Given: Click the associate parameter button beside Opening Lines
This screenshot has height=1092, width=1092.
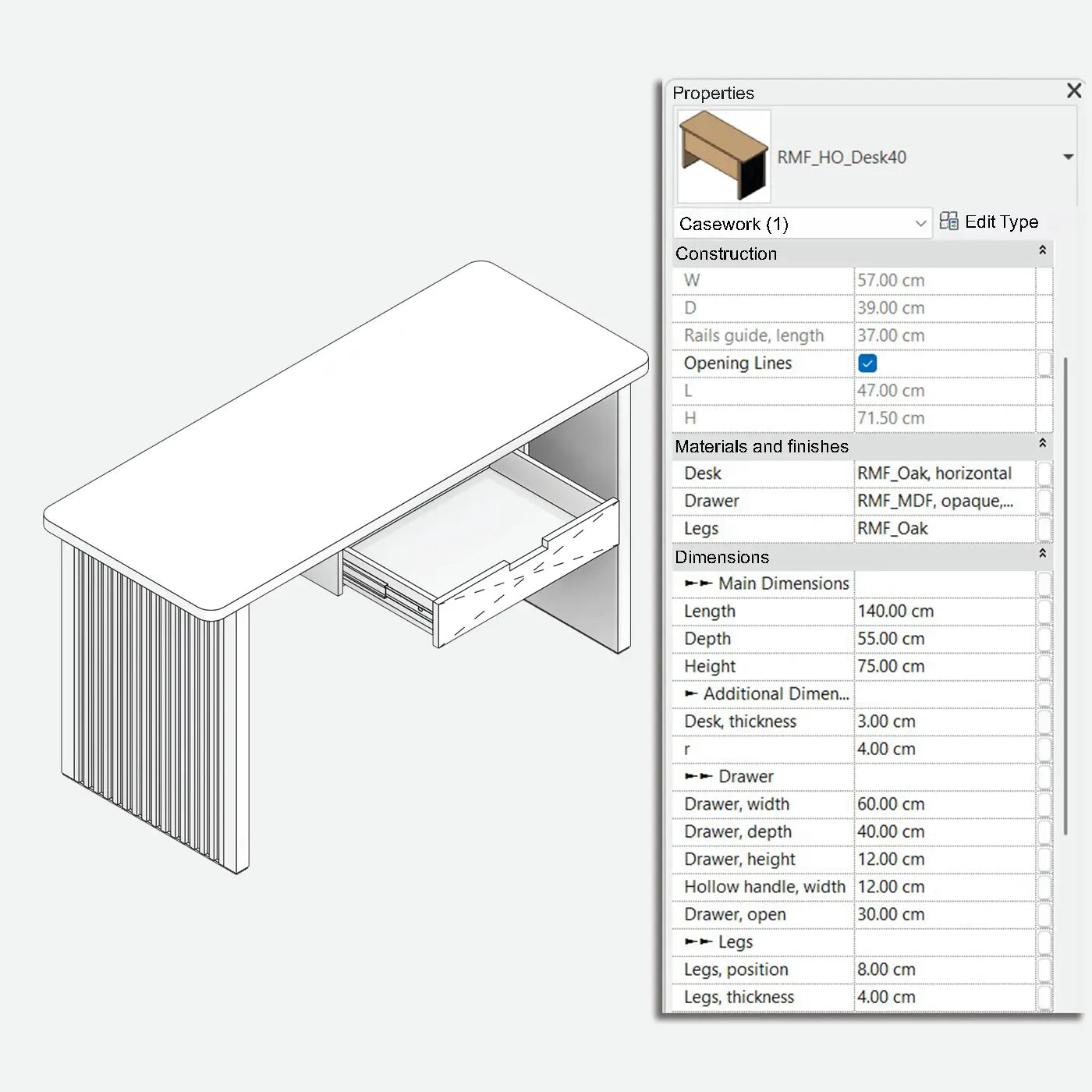Looking at the screenshot, I should [1043, 363].
